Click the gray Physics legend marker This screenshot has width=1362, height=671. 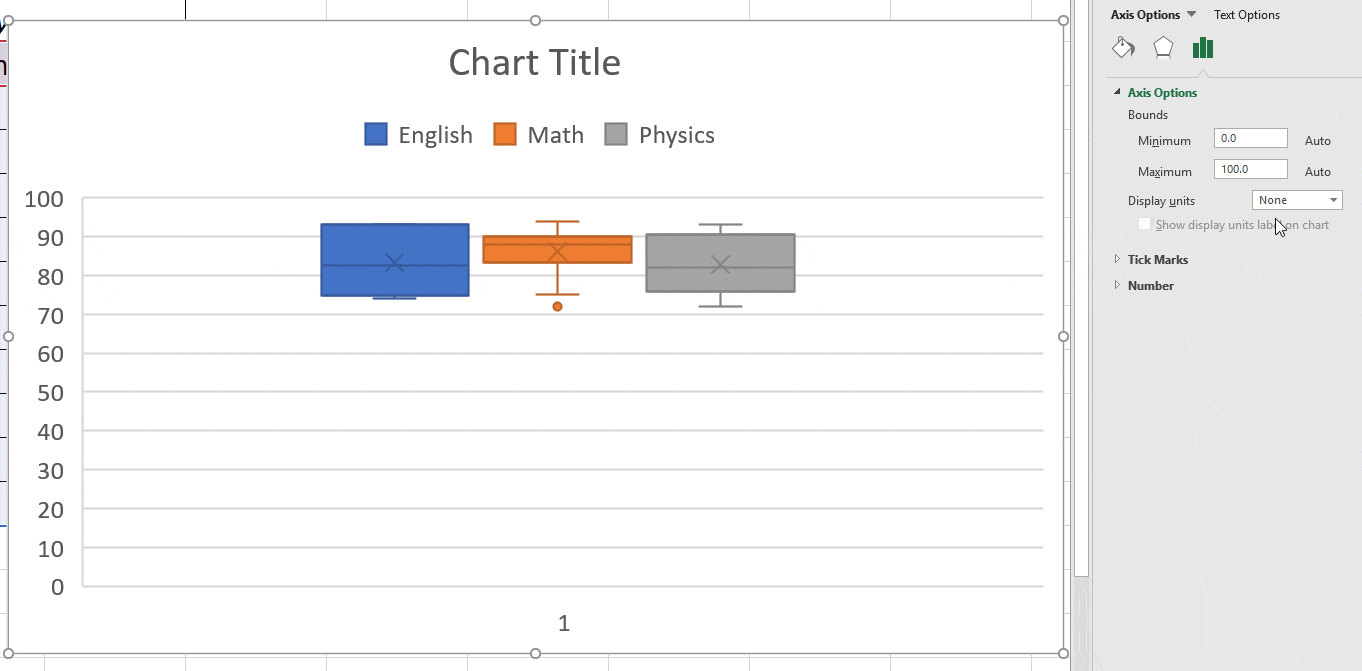[616, 135]
